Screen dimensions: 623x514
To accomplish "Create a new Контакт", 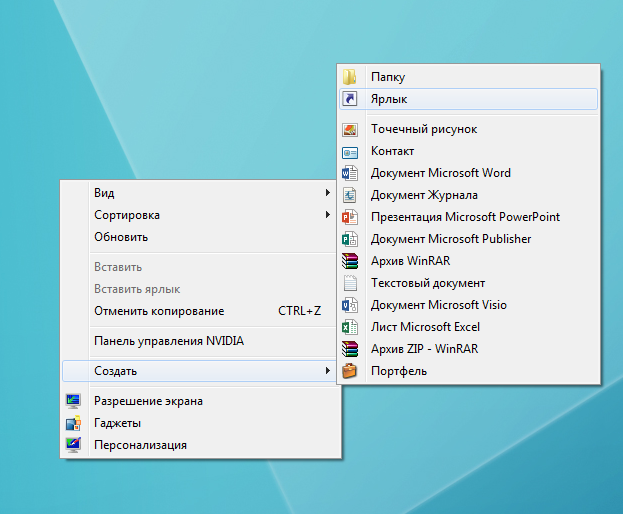I will tap(468, 151).
